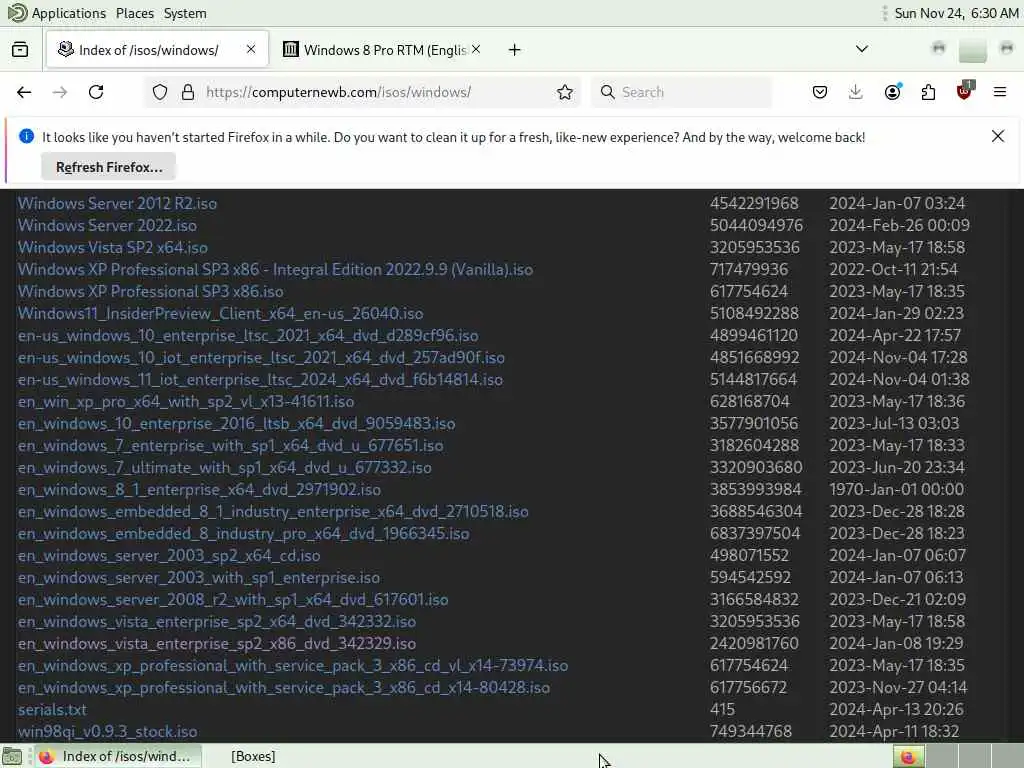Screen dimensions: 1024x768
Task: Click the forward navigation arrow
Action: (x=60, y=92)
